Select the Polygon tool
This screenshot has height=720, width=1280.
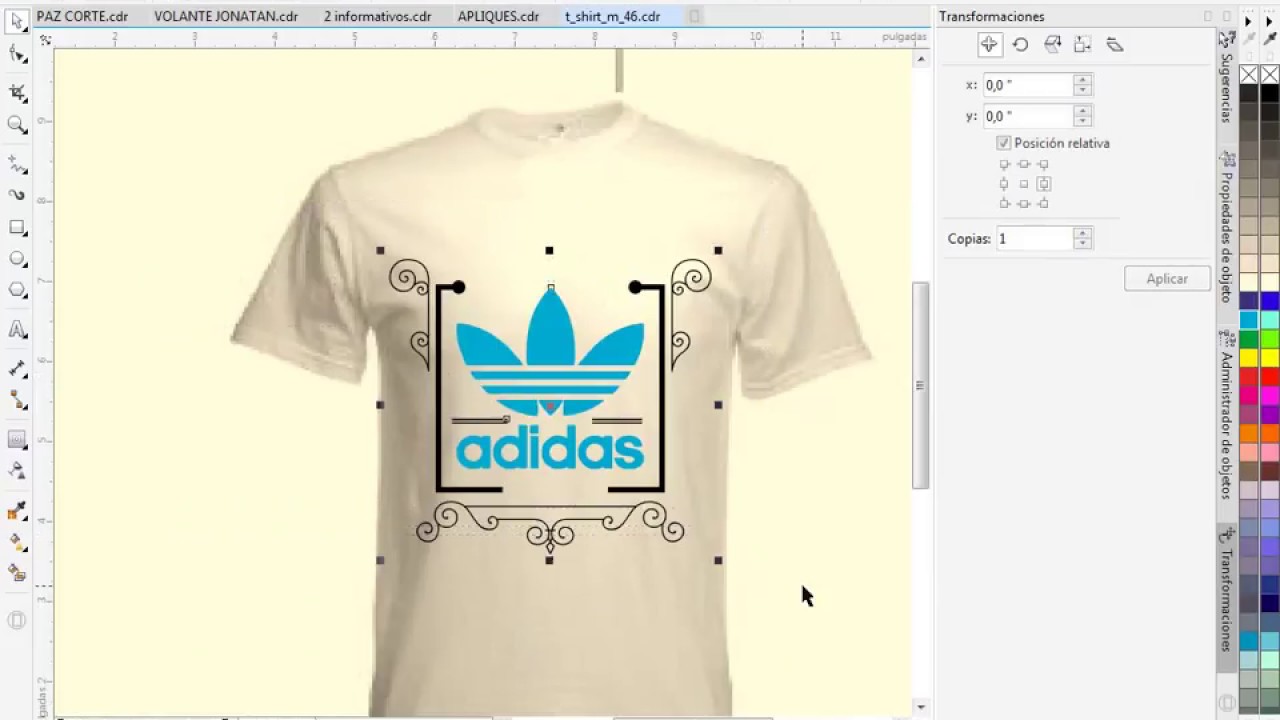coord(17,290)
